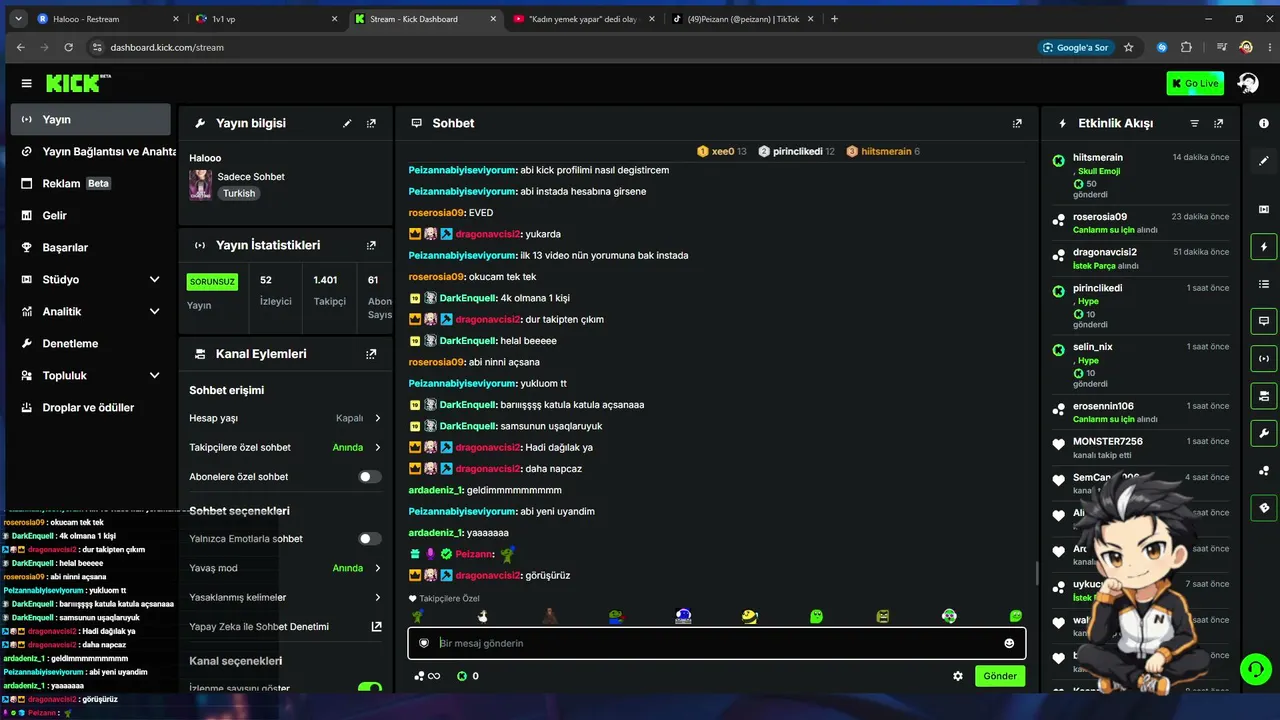Pop out the Sohbet chat panel
Image resolution: width=1280 pixels, height=720 pixels.
click(1017, 123)
